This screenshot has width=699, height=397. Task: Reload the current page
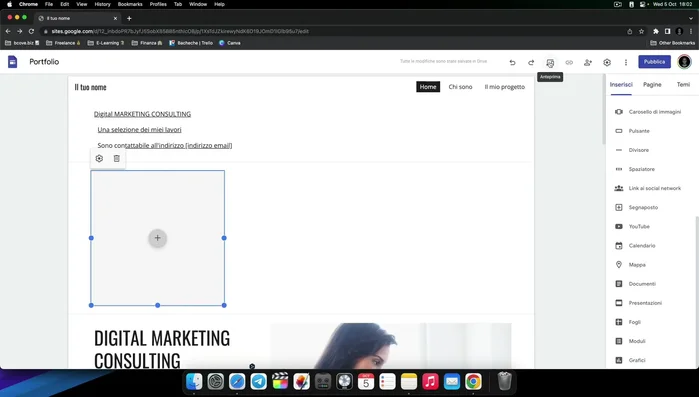click(x=31, y=31)
